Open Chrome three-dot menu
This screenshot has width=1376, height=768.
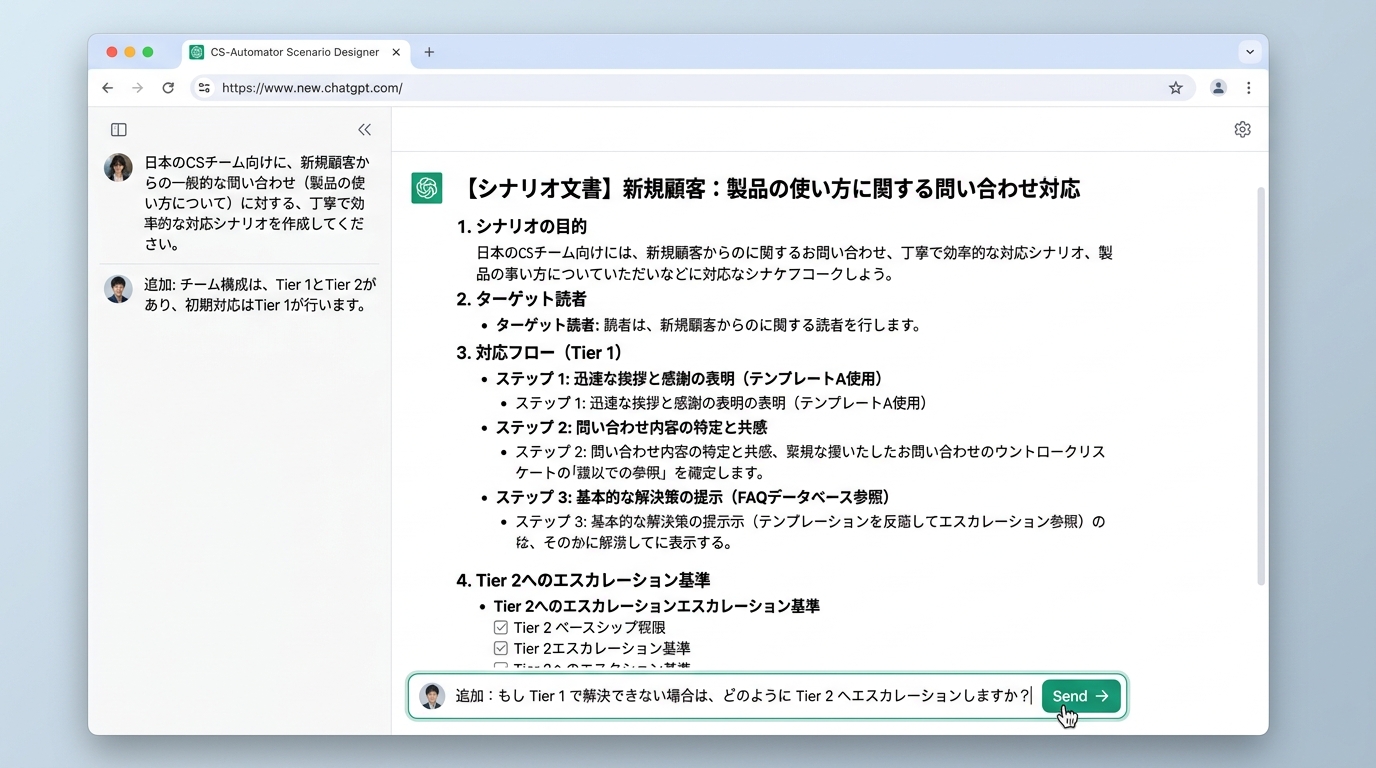pos(1248,88)
